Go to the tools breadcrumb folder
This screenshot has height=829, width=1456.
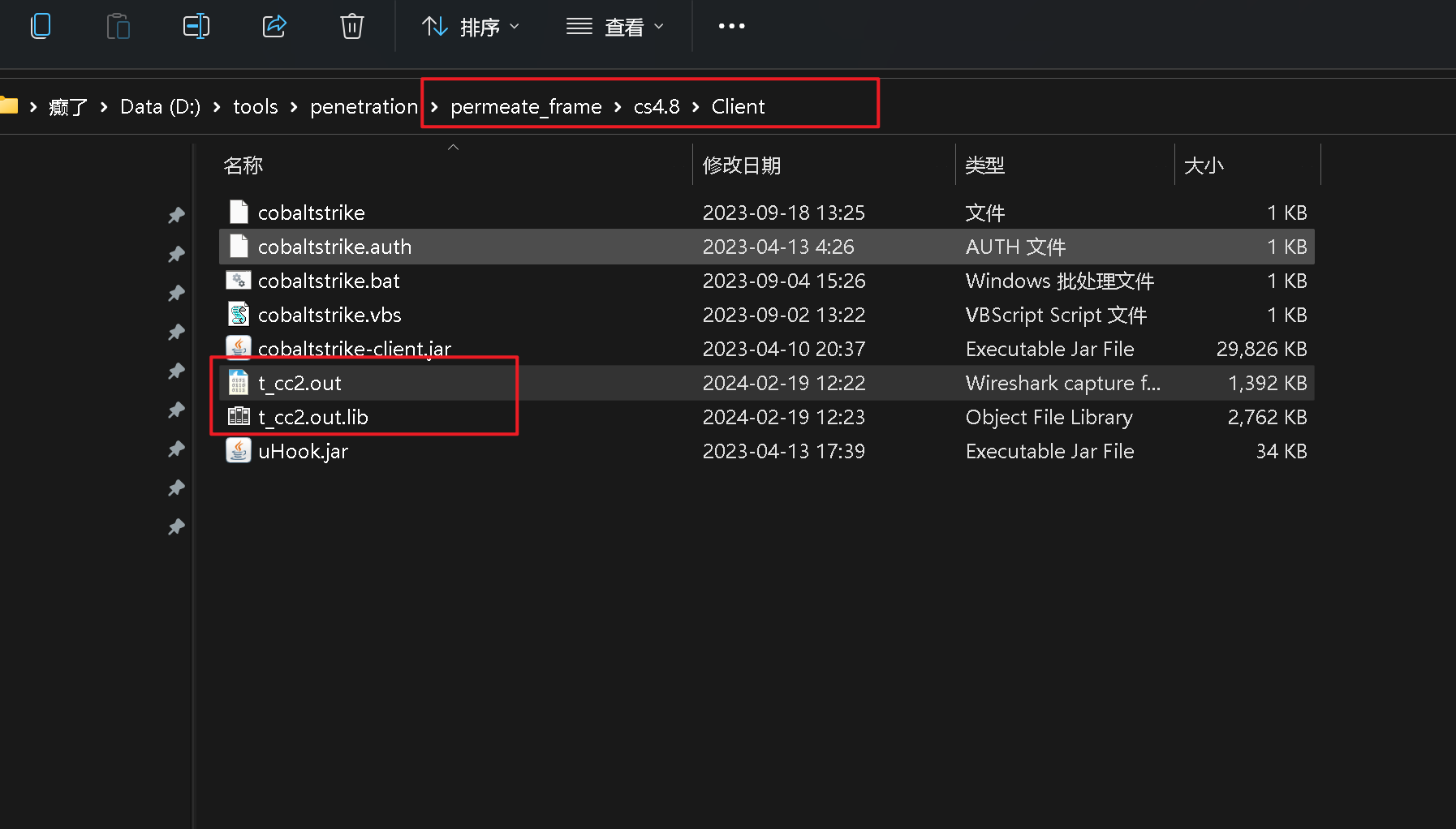pos(256,106)
